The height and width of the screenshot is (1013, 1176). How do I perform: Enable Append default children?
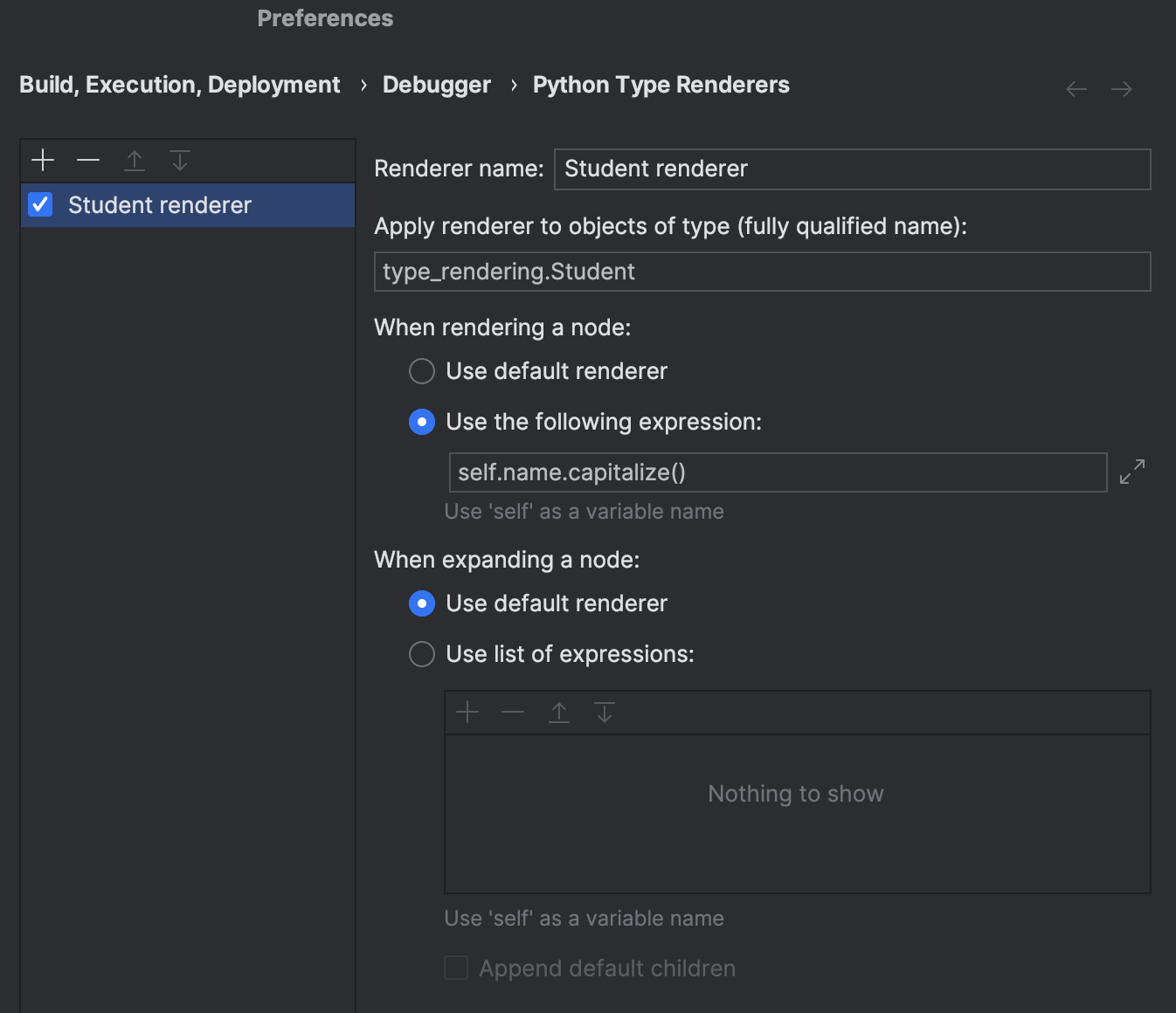(x=455, y=968)
